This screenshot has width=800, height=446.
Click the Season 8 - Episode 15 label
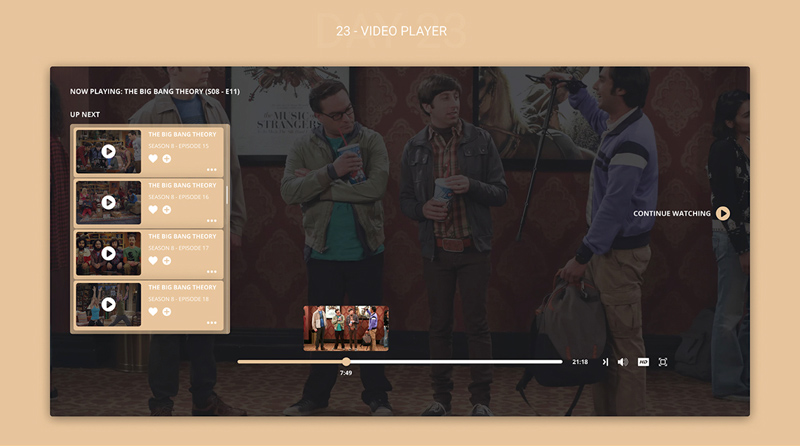179,146
